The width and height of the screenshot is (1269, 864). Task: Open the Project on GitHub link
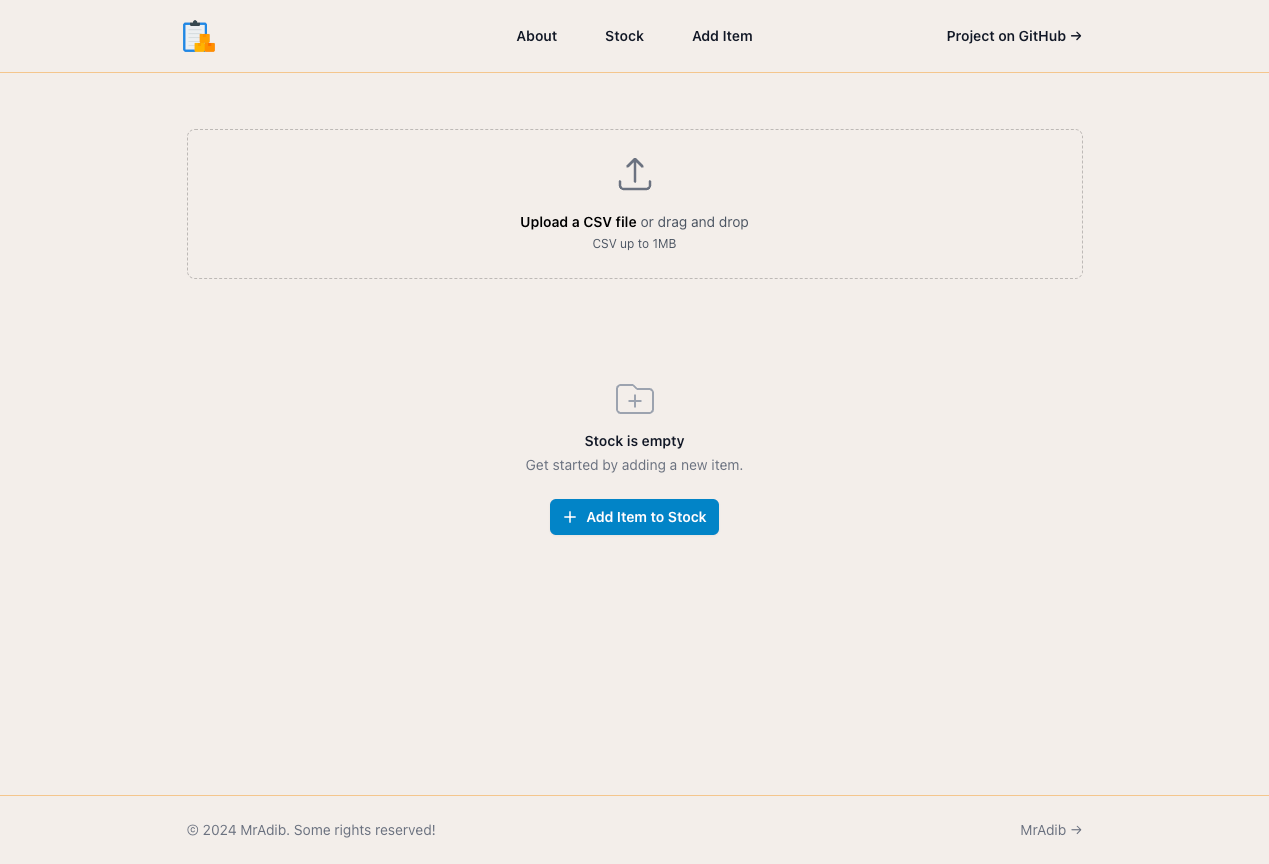1005,36
